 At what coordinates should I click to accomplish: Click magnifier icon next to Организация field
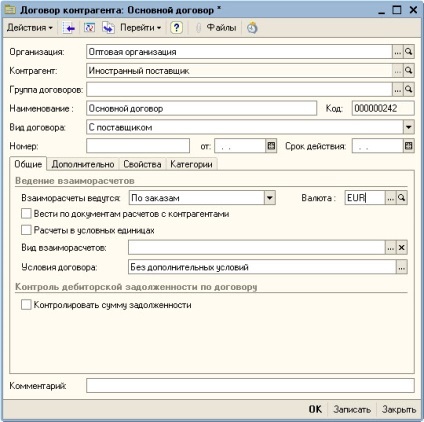click(408, 52)
